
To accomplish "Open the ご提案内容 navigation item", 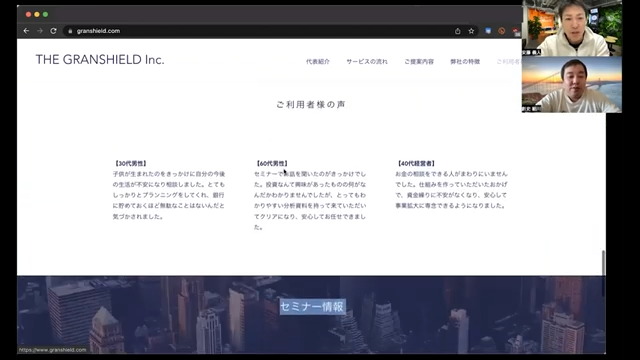I will (x=419, y=62).
